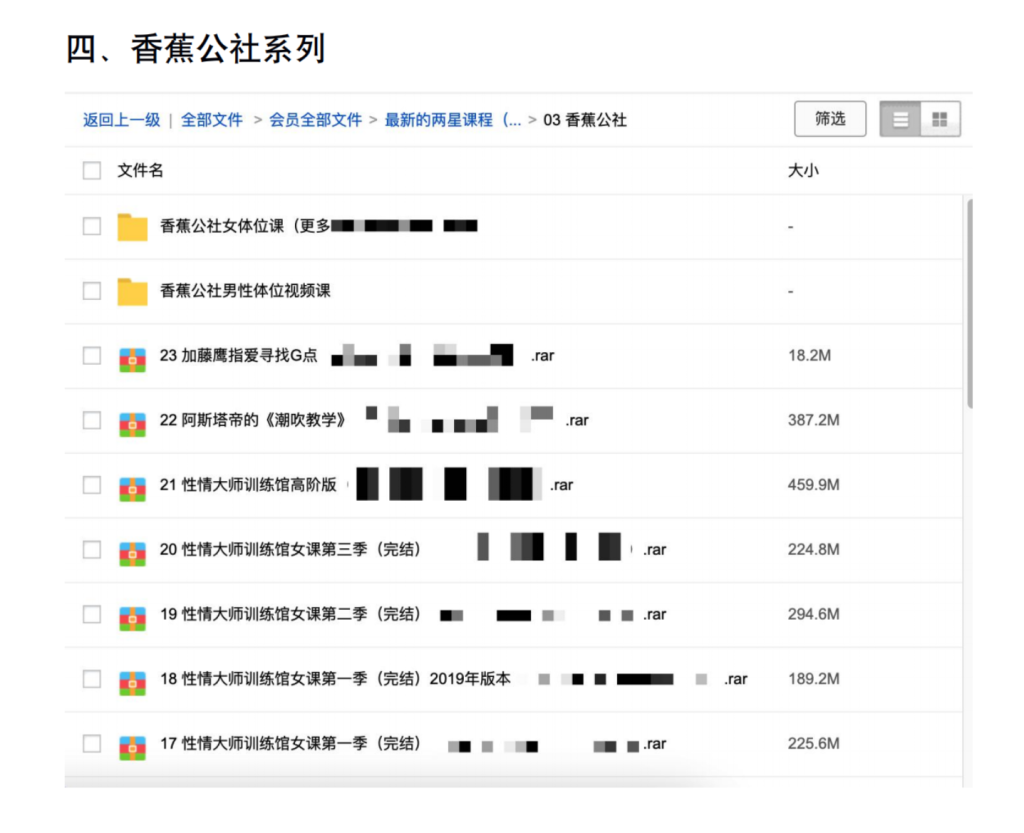Select checkbox for 20 性情大师训练馆女课第三季

pos(92,550)
